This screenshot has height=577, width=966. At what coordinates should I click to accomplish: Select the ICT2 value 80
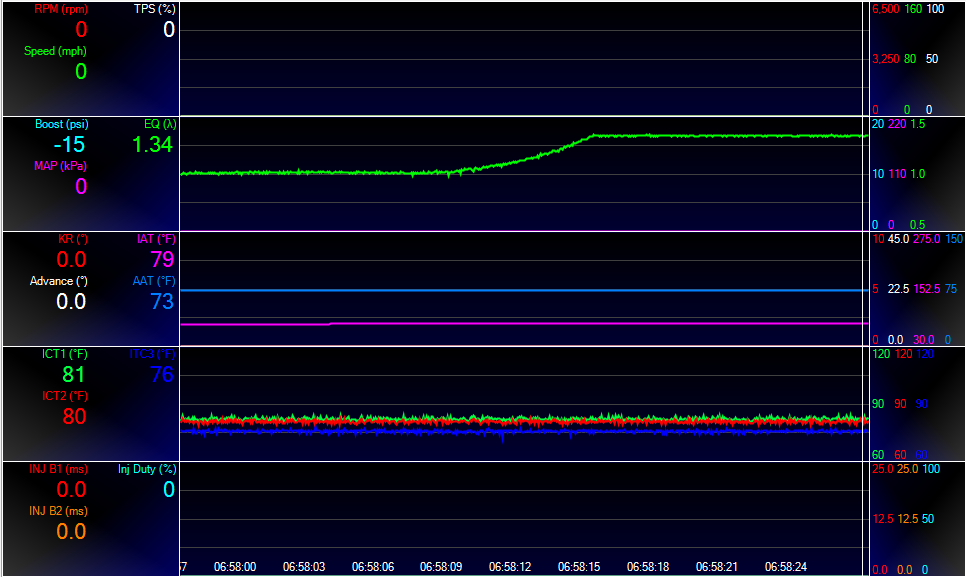74,417
